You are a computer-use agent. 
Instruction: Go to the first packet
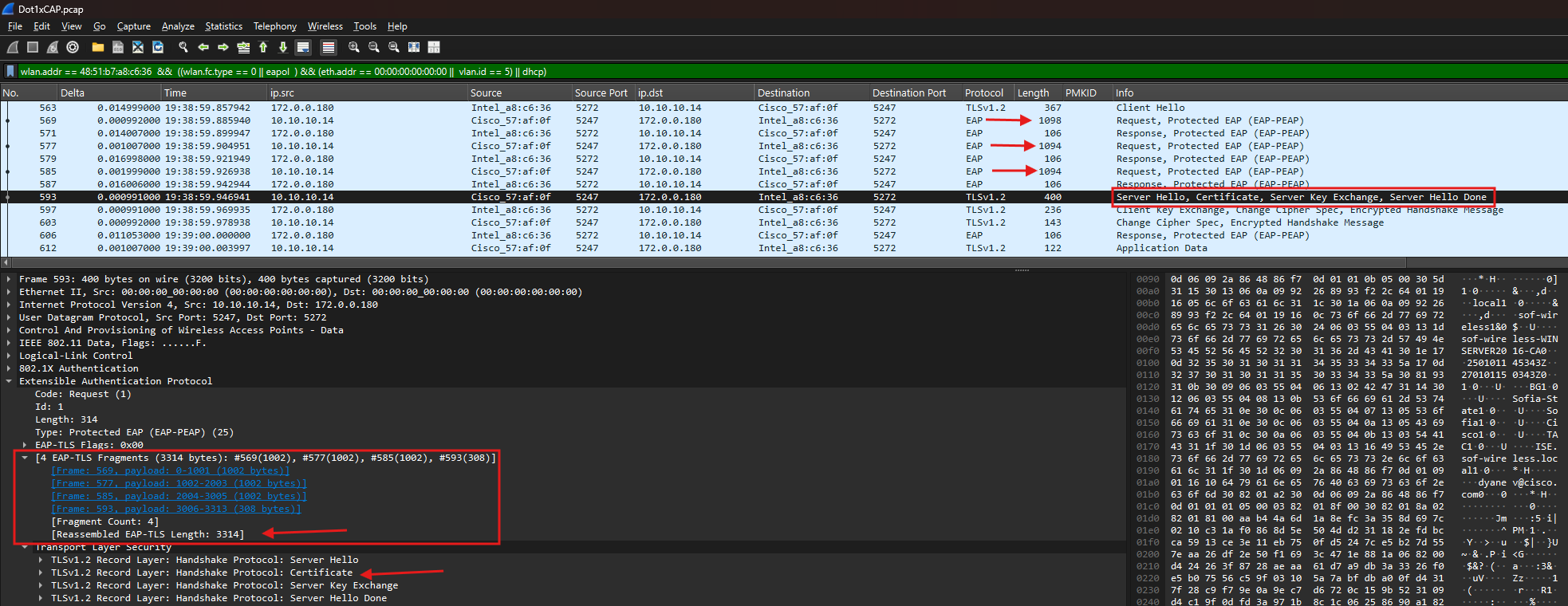point(263,48)
